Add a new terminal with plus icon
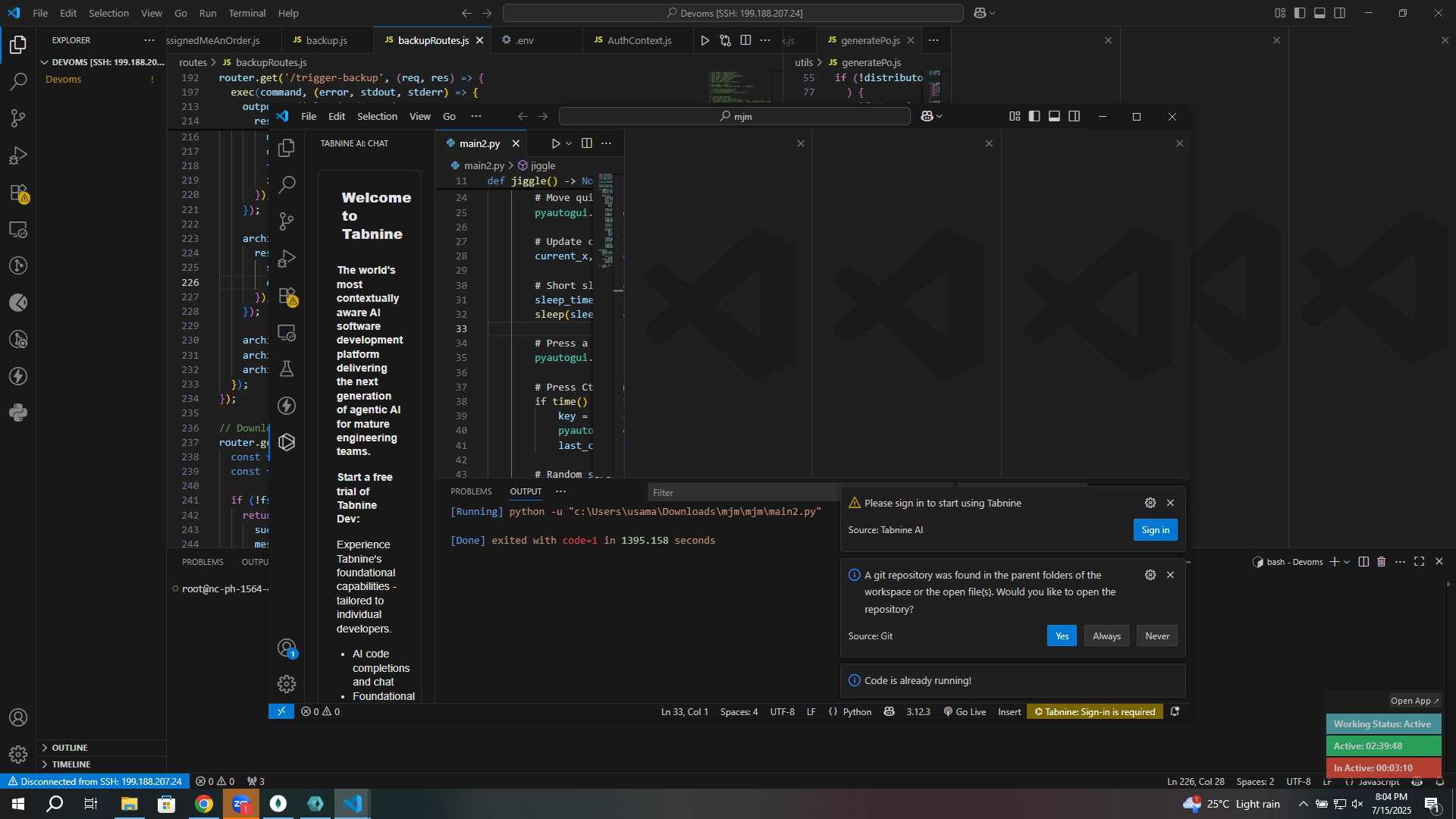This screenshot has width=1456, height=819. click(1334, 562)
